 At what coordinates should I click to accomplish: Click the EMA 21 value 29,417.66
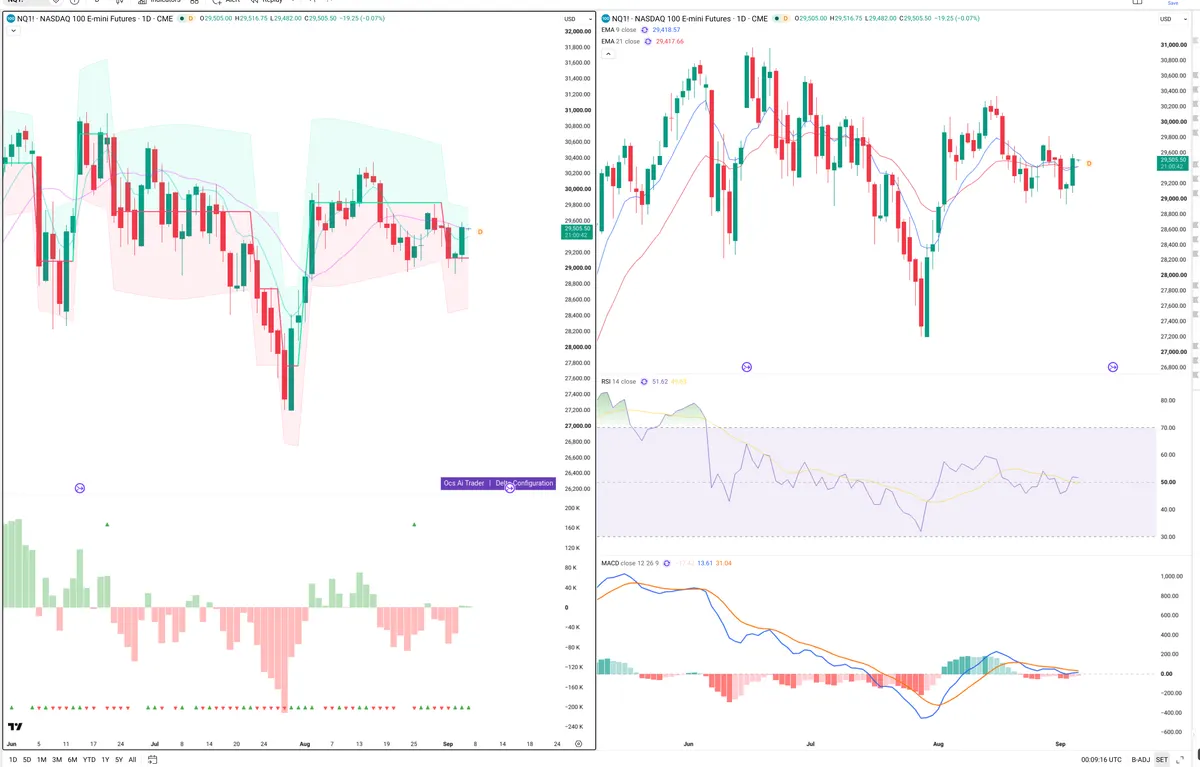[x=670, y=41]
